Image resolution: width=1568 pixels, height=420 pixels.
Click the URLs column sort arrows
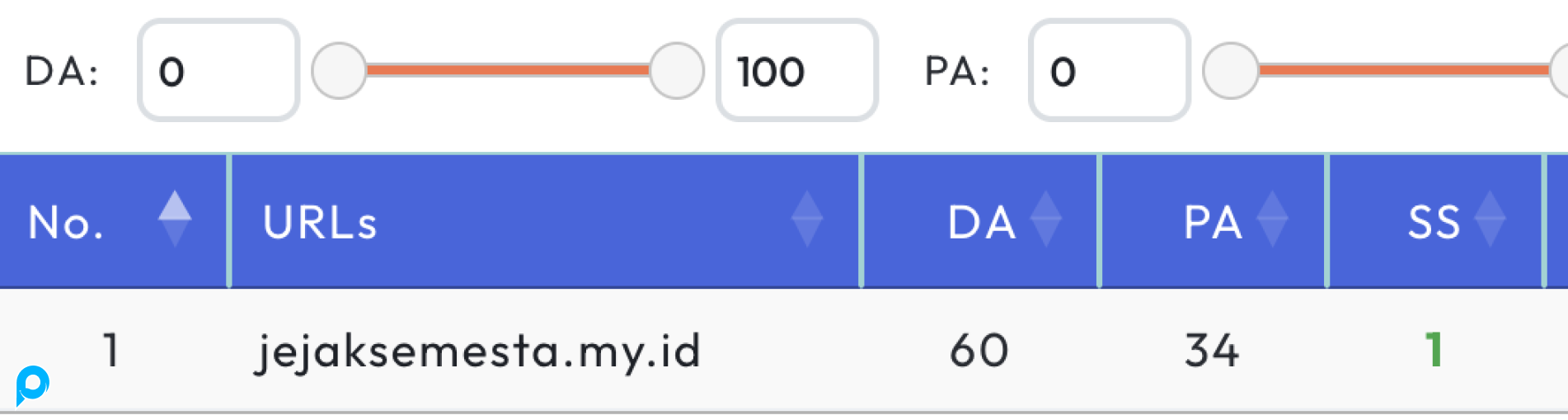806,219
